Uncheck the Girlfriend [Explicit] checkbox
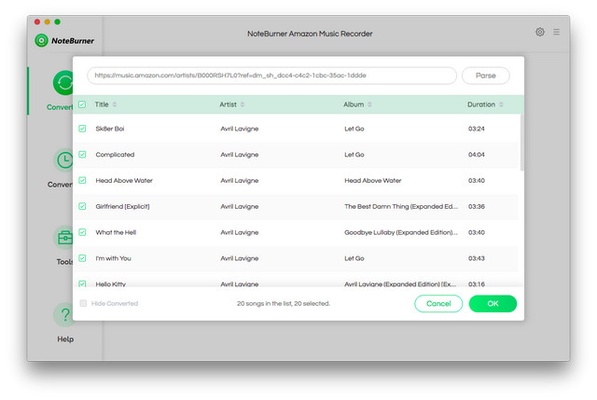 (82, 206)
